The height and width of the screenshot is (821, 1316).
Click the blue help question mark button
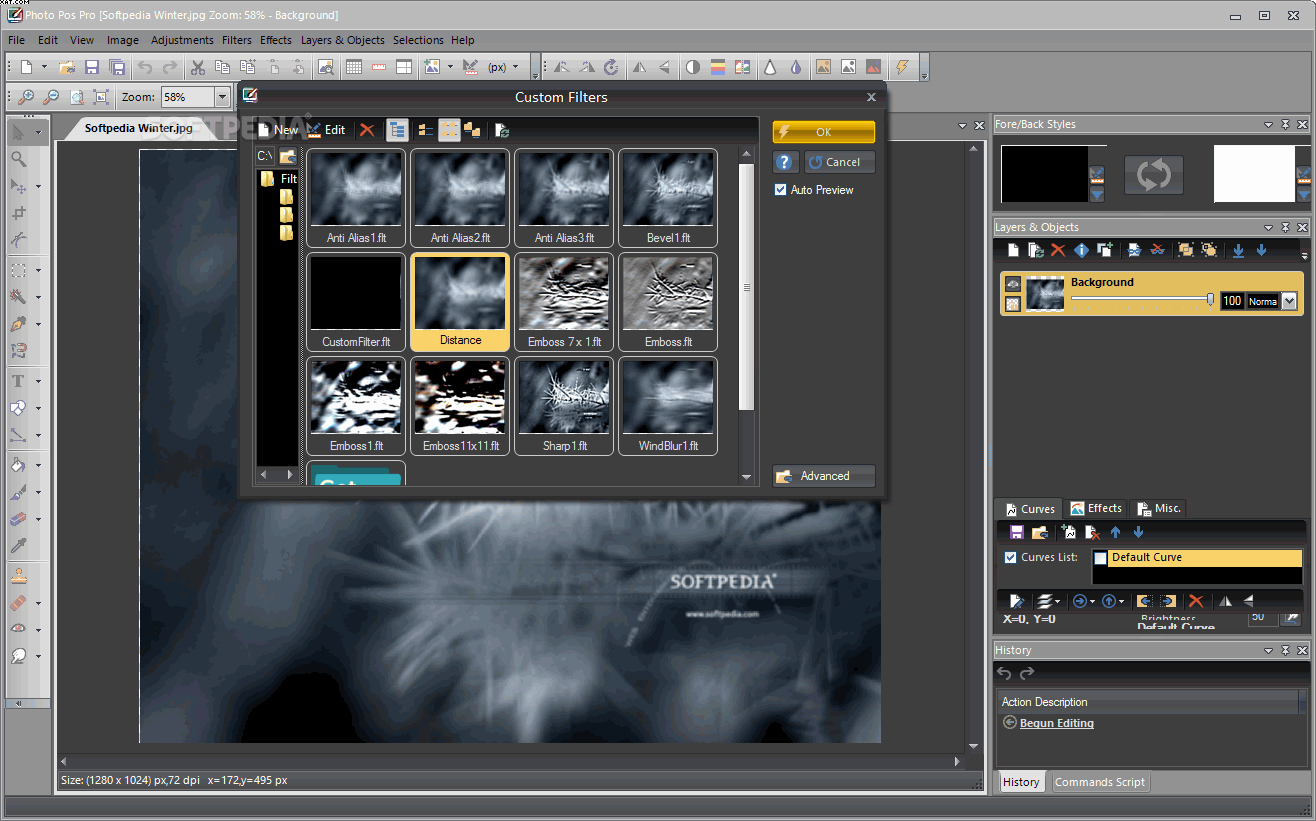pyautogui.click(x=786, y=162)
